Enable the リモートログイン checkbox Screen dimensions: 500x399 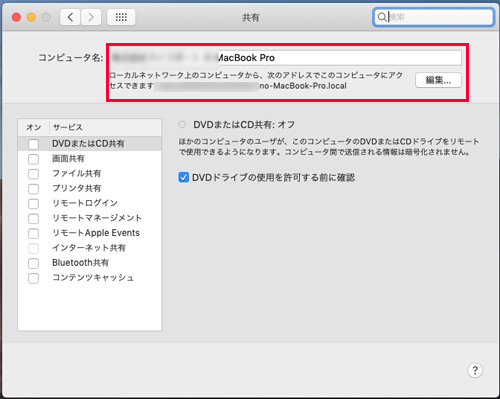coord(33,203)
